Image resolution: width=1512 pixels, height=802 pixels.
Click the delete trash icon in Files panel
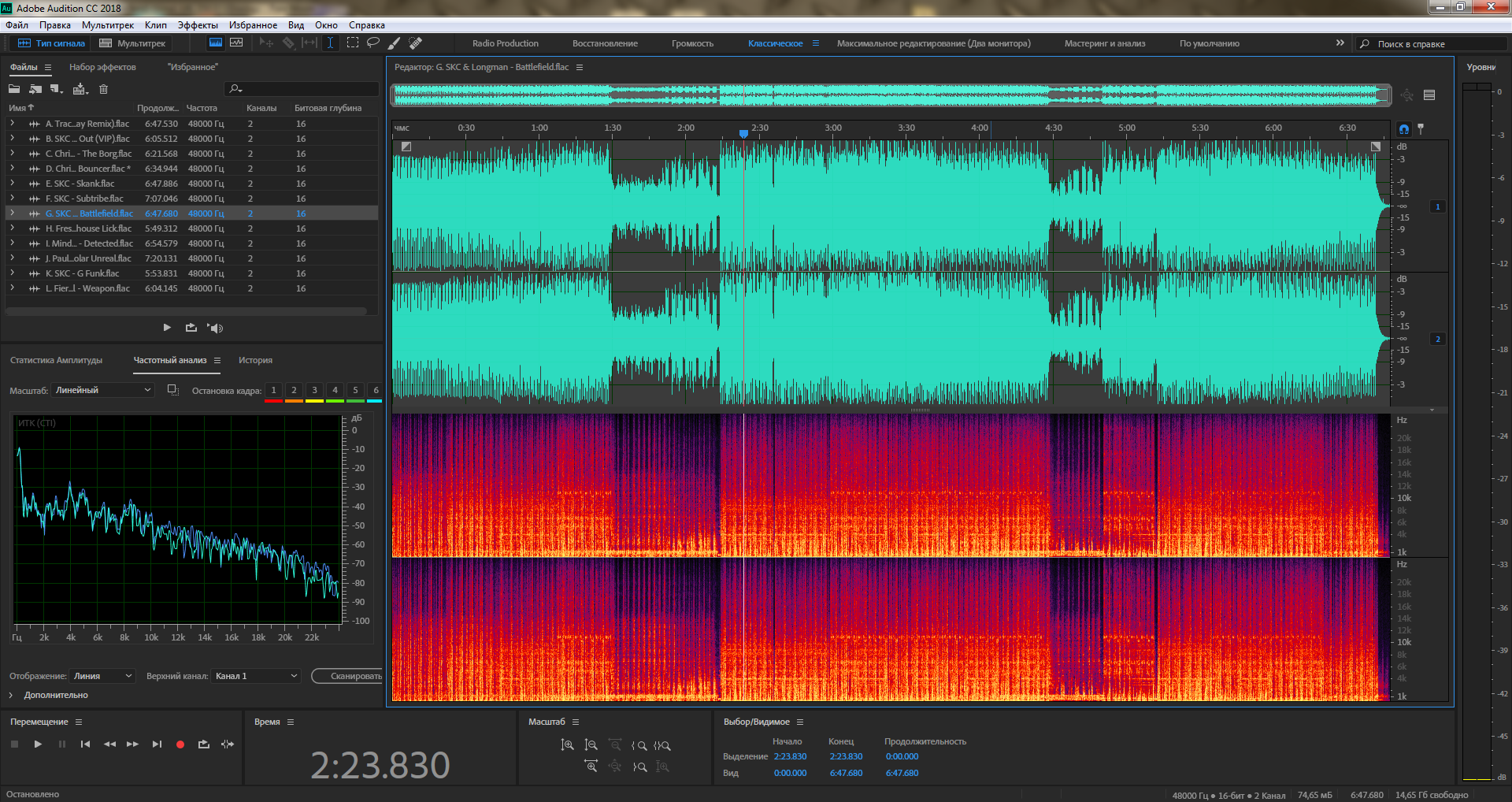coord(103,89)
